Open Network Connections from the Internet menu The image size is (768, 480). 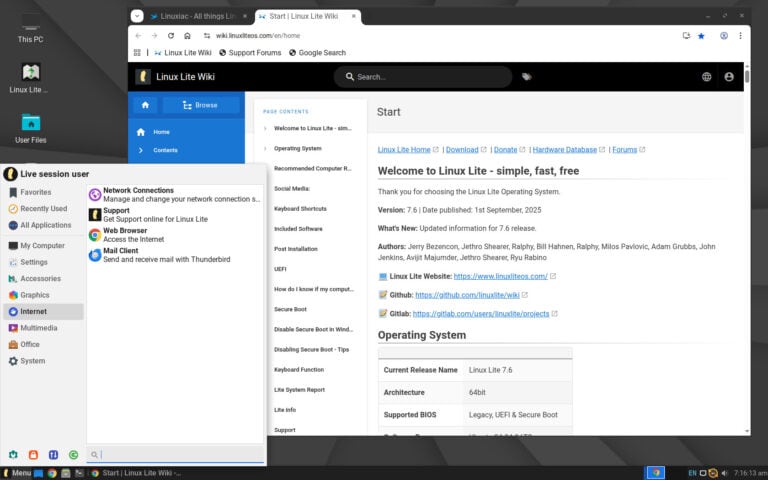[138, 191]
